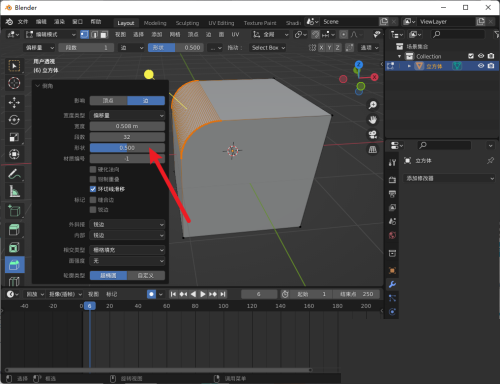
Task: Open the Modifiers wrench properties tab
Action: tap(392, 284)
